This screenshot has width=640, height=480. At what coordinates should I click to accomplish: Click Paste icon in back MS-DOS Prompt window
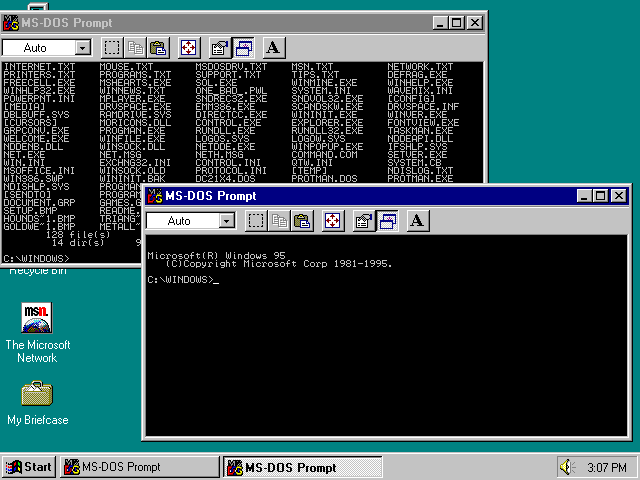(x=158, y=48)
